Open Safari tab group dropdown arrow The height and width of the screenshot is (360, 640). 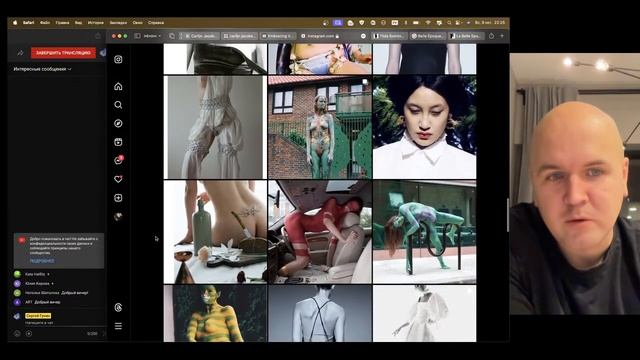(159, 36)
